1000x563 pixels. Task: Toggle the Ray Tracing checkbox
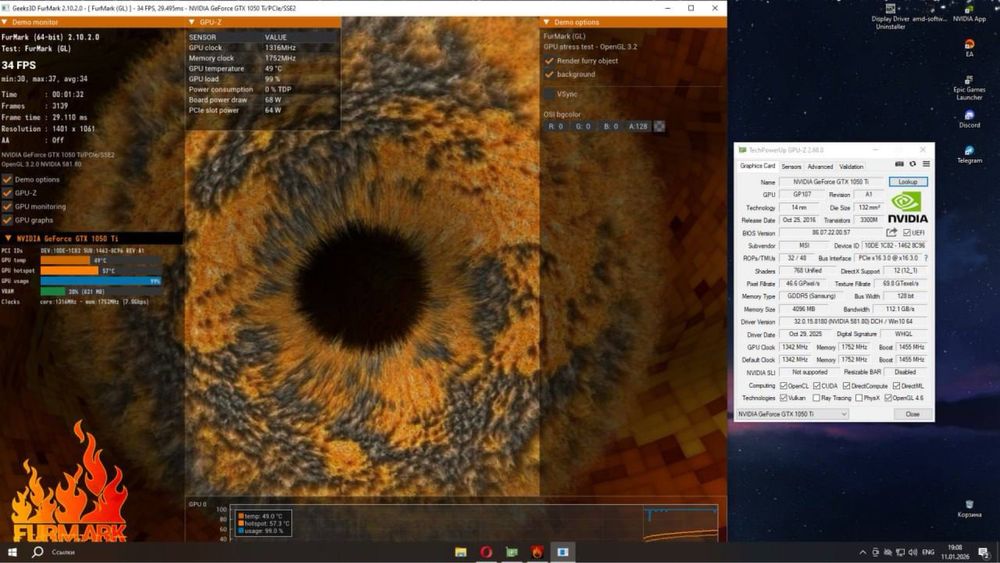point(816,398)
